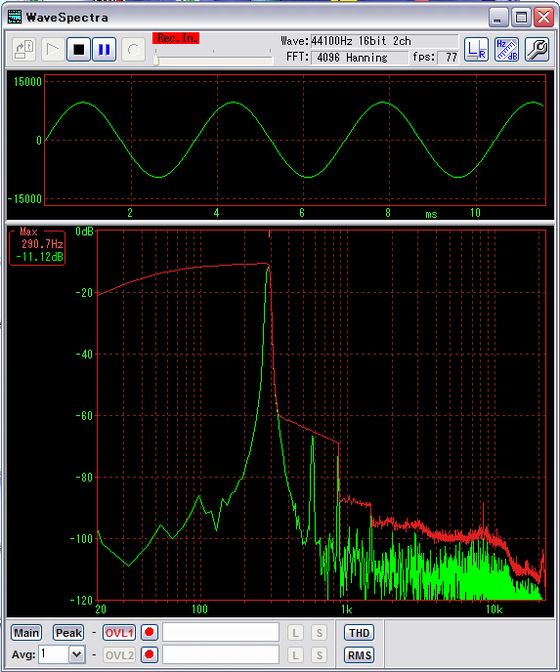Toggle the OVL1 overlay button
This screenshot has height=672, width=560.
(119, 633)
